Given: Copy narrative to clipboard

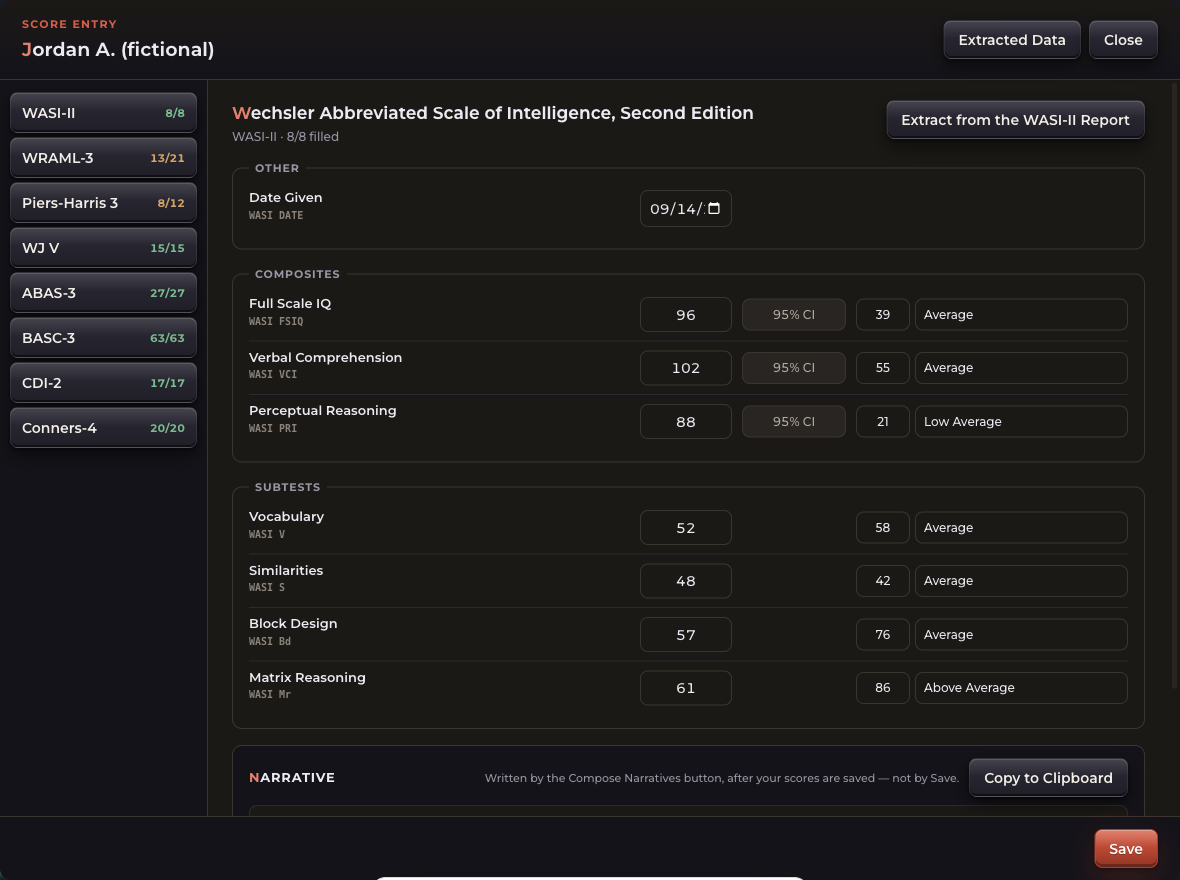Looking at the screenshot, I should tap(1048, 778).
